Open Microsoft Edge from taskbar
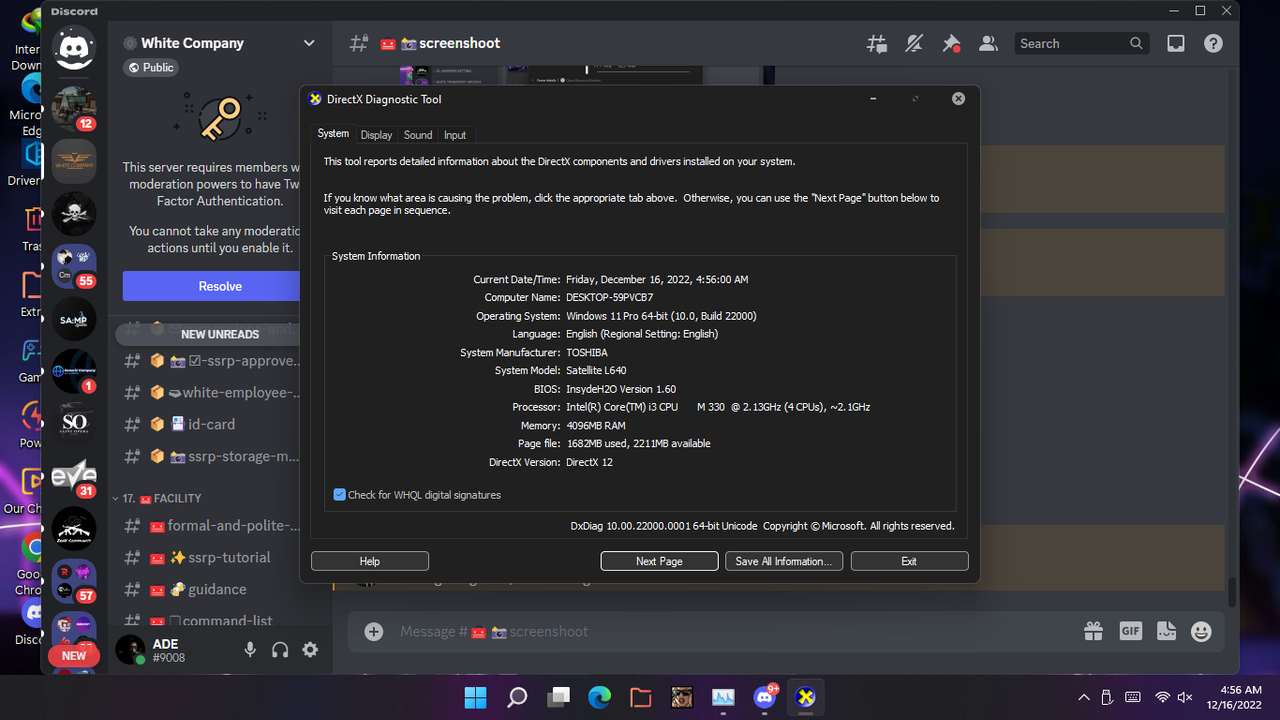Image resolution: width=1280 pixels, height=720 pixels. [x=599, y=697]
